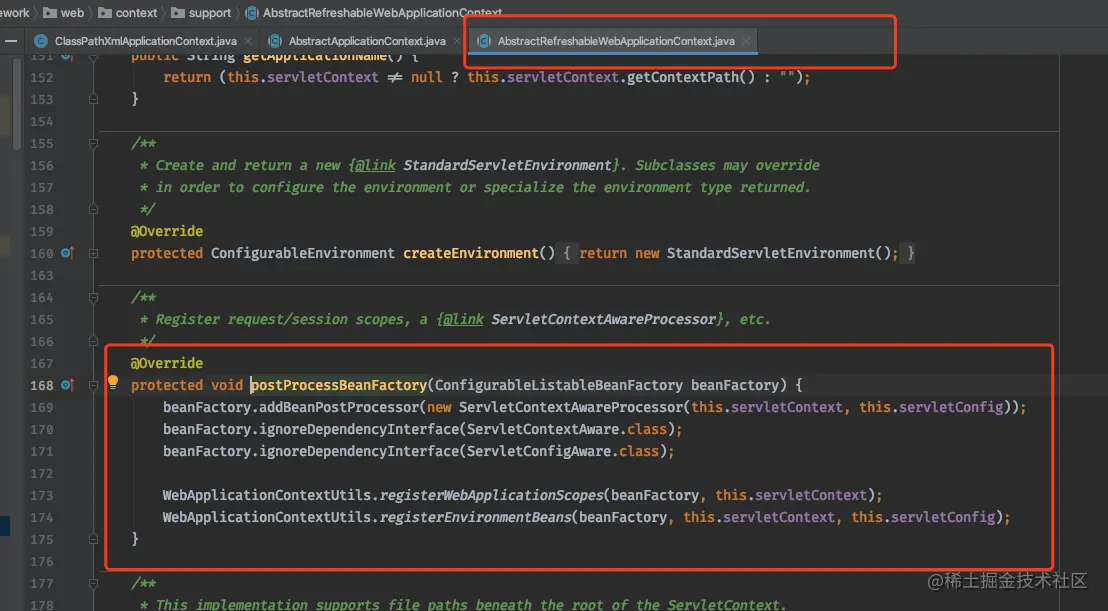The width and height of the screenshot is (1108, 611).
Task: Click line number 163 in the gutter
Action: click(42, 275)
